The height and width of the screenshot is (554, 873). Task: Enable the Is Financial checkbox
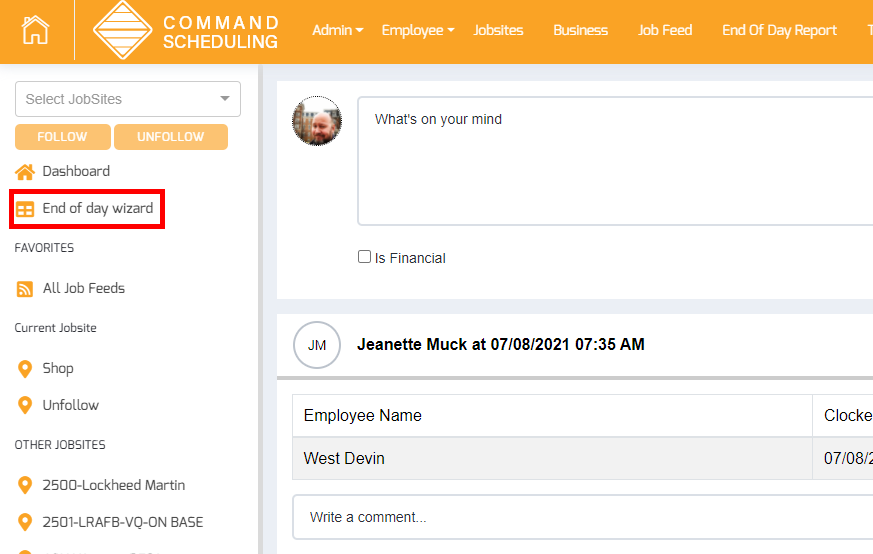point(364,257)
